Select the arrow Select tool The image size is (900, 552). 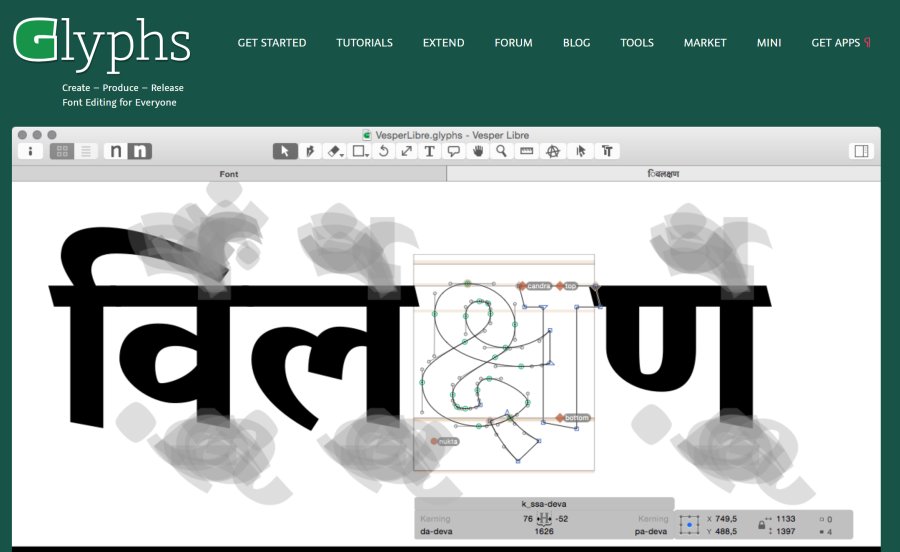point(285,151)
